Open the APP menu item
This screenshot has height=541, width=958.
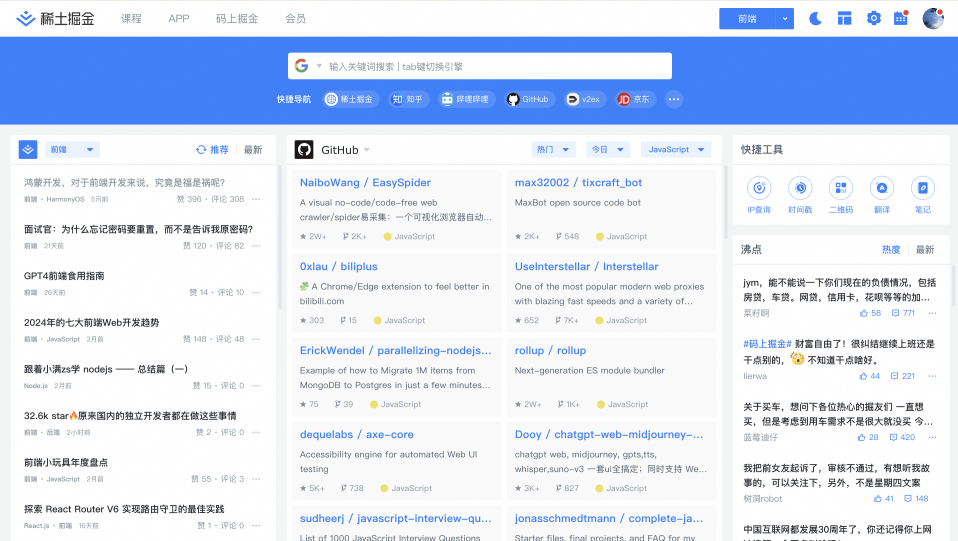[178, 18]
